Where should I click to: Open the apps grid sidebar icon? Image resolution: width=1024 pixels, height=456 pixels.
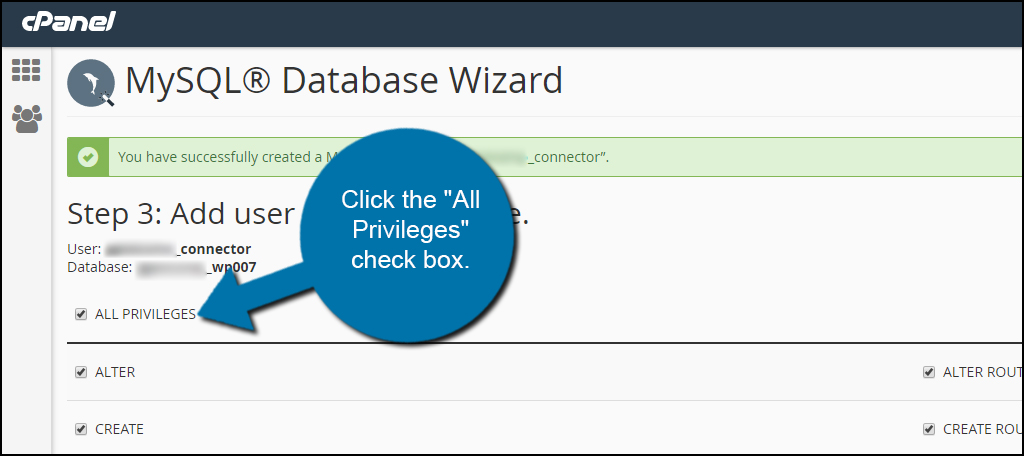(x=26, y=70)
